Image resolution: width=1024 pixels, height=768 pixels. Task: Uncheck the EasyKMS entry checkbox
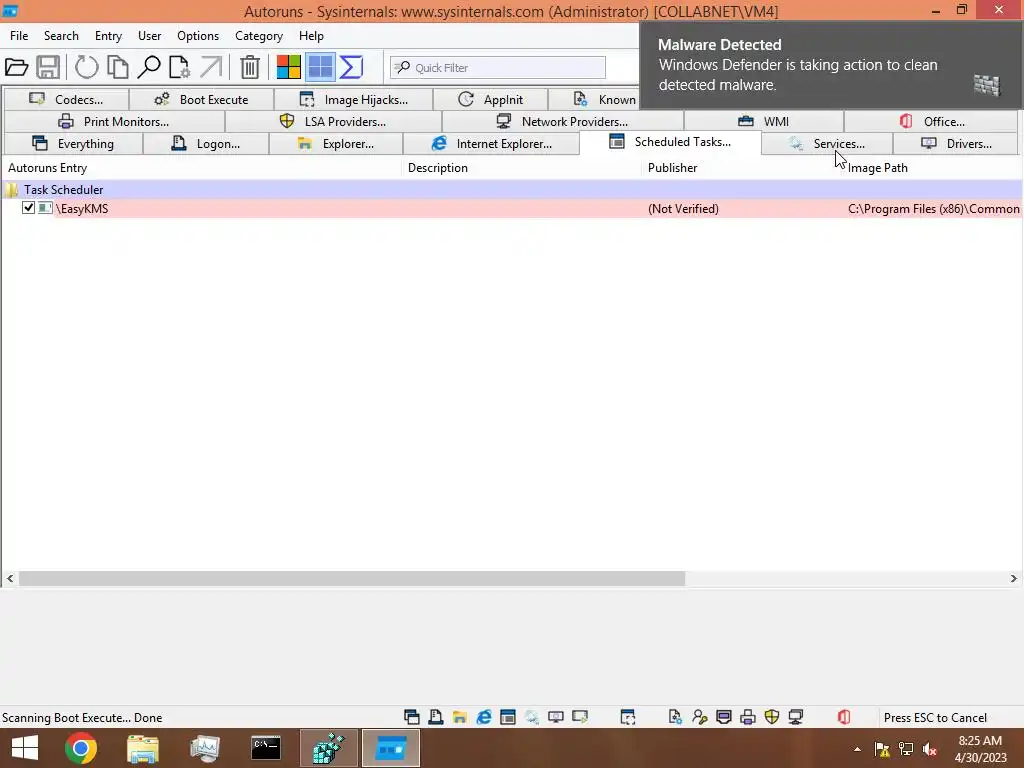(x=28, y=208)
